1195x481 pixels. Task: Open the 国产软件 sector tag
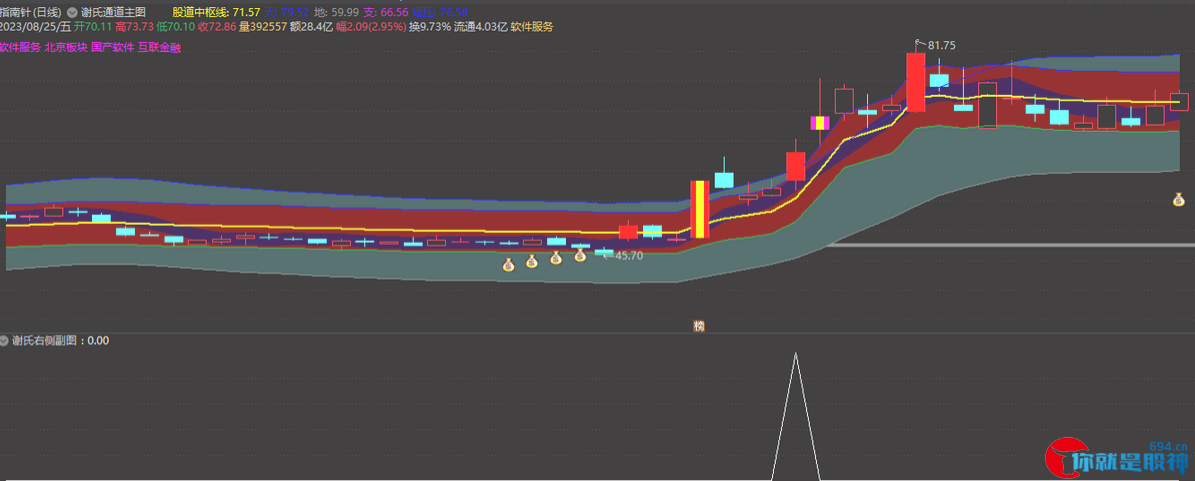(x=112, y=47)
